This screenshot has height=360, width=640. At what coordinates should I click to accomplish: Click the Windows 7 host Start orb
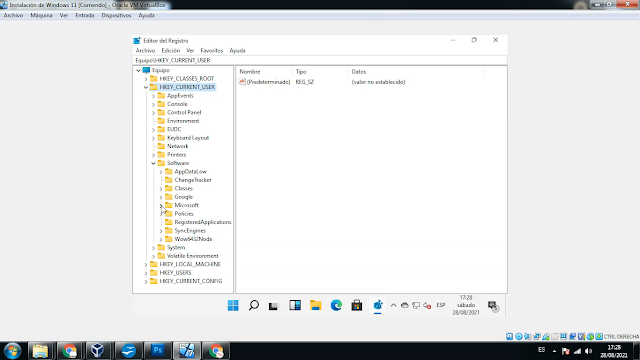pyautogui.click(x=13, y=351)
